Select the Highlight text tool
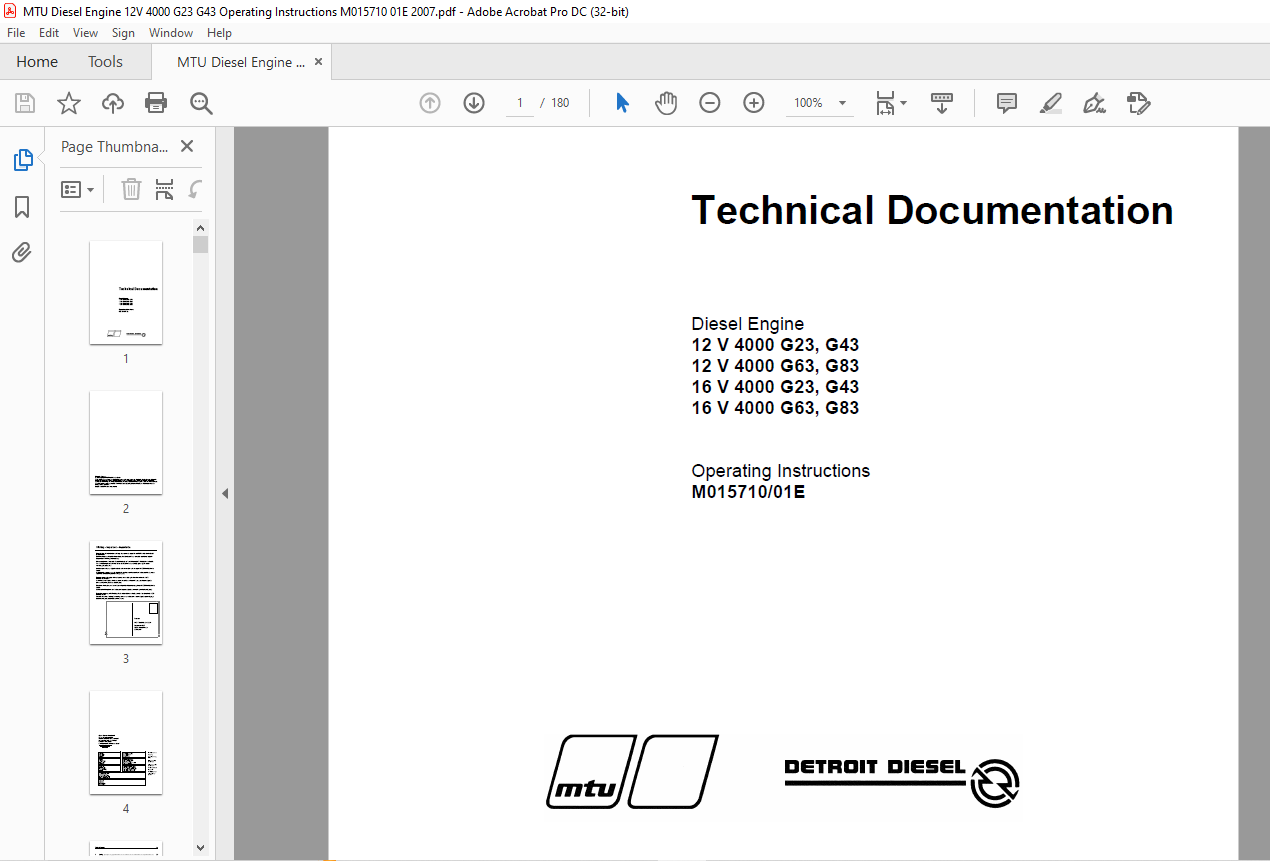Viewport: 1270px width, 861px height. [x=1051, y=103]
